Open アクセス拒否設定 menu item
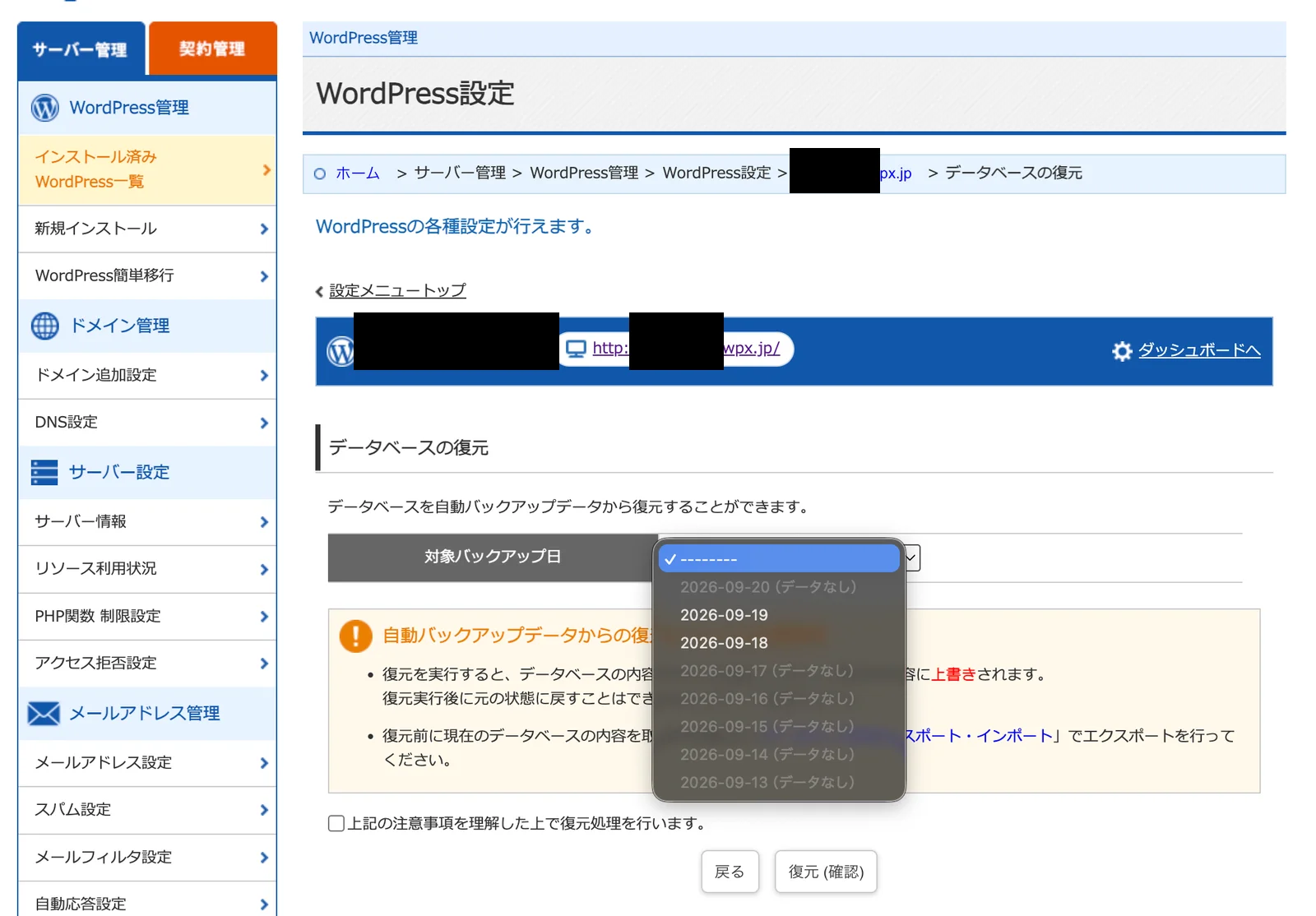1316x916 pixels. pos(147,663)
